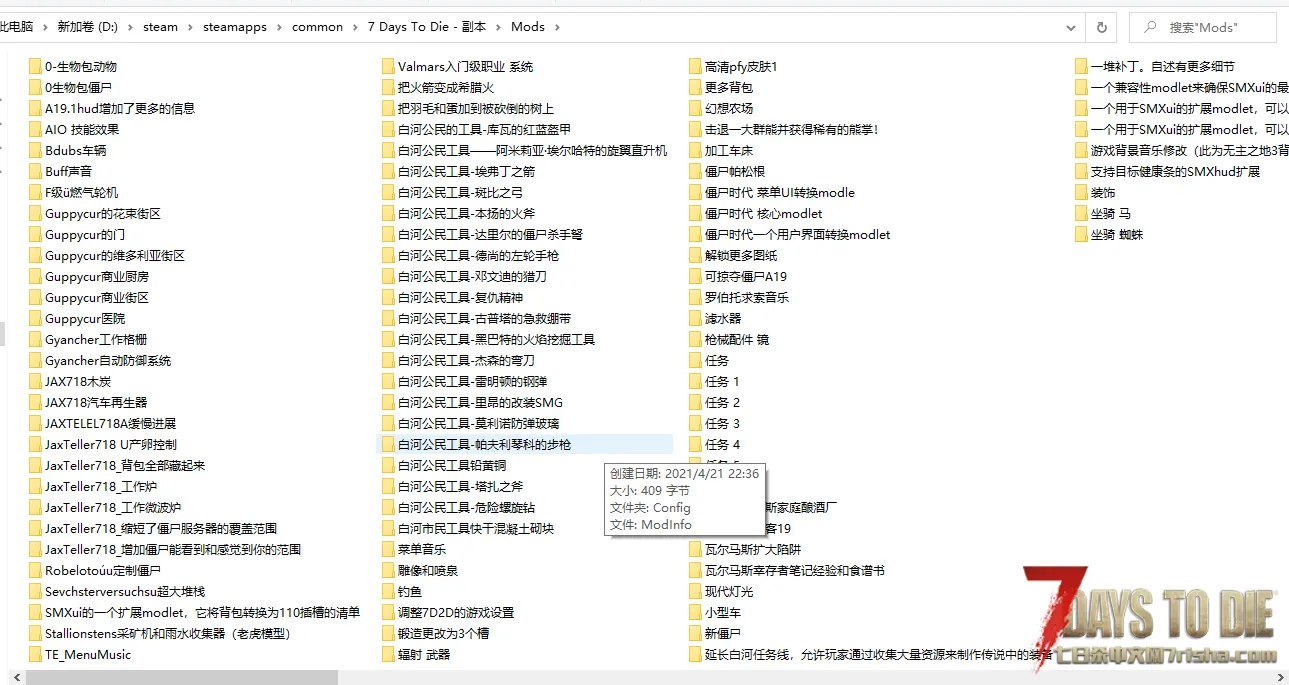Select the folder '锻造更改为3个槽'
The image size is (1289, 685).
[x=435, y=634]
